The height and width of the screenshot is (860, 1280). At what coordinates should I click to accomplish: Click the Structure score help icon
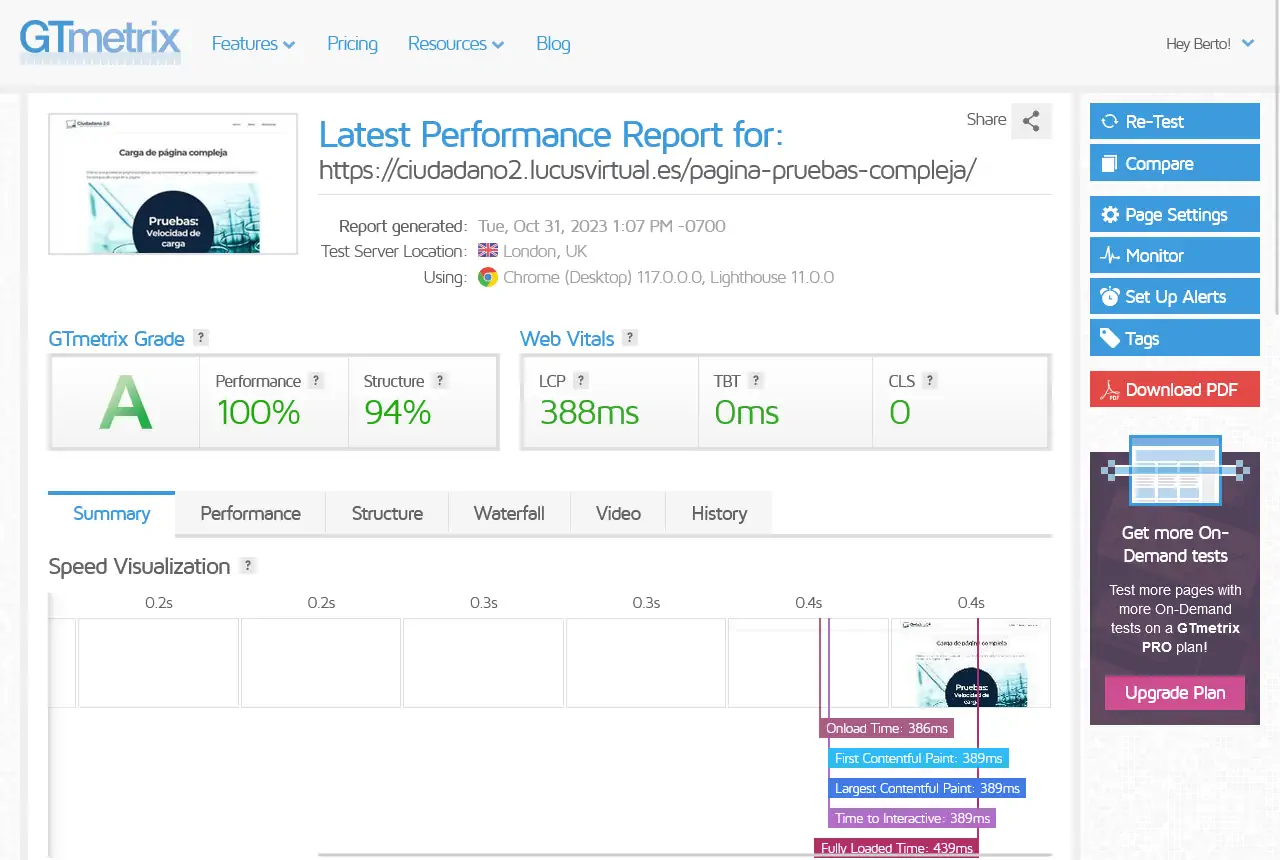point(440,381)
